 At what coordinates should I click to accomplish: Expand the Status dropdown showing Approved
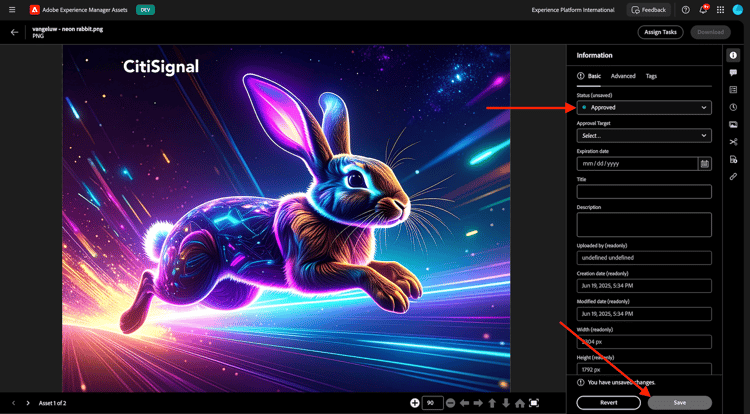pyautogui.click(x=644, y=107)
